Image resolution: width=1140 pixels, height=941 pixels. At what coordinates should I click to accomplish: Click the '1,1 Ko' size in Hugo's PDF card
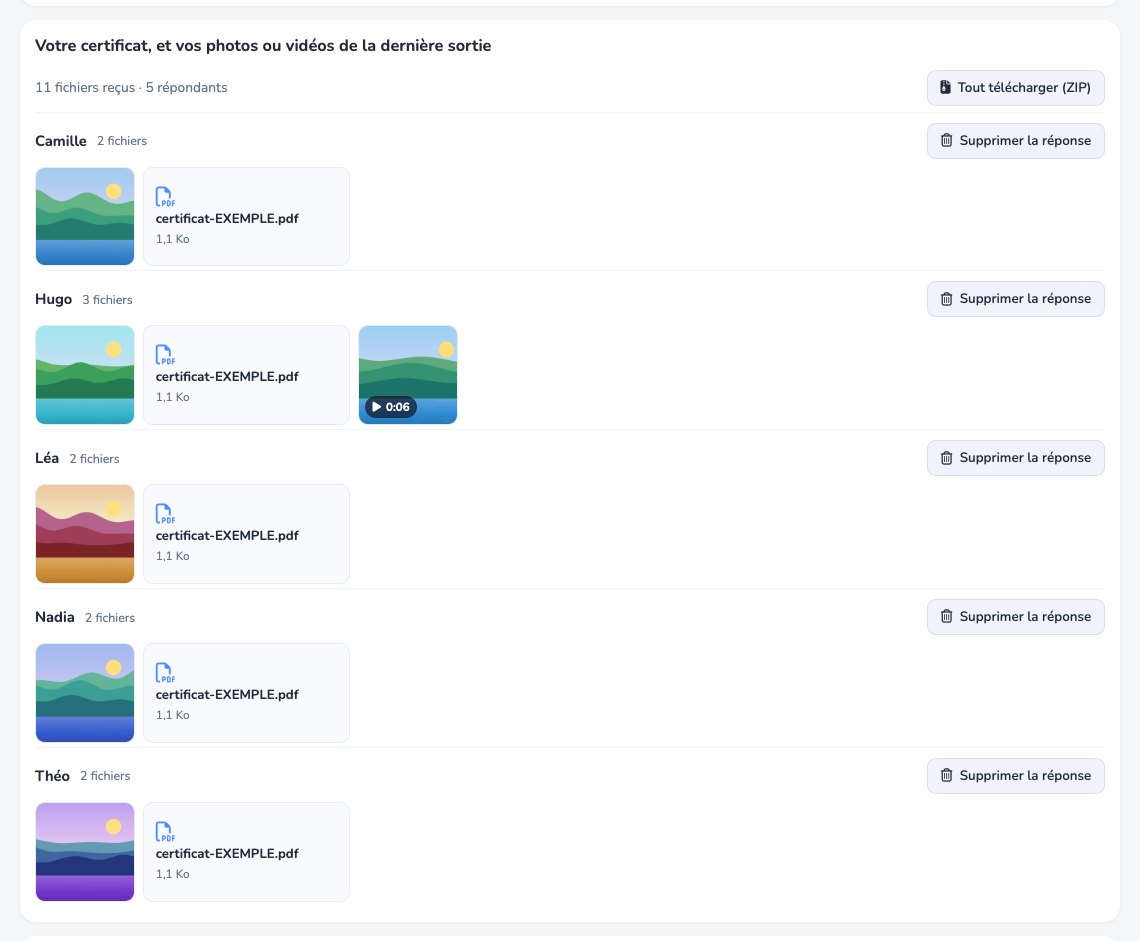(172, 397)
